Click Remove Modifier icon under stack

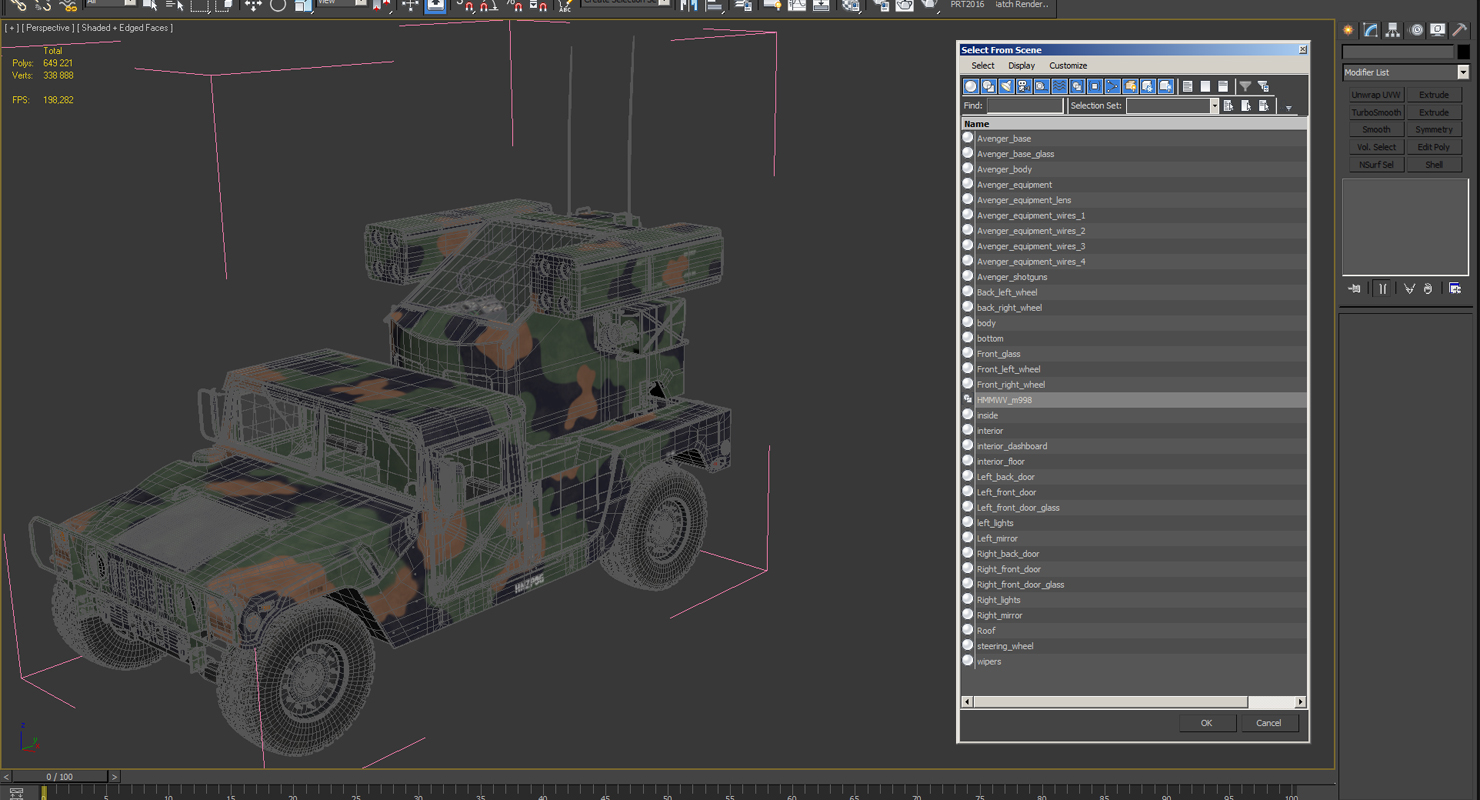coord(1429,289)
